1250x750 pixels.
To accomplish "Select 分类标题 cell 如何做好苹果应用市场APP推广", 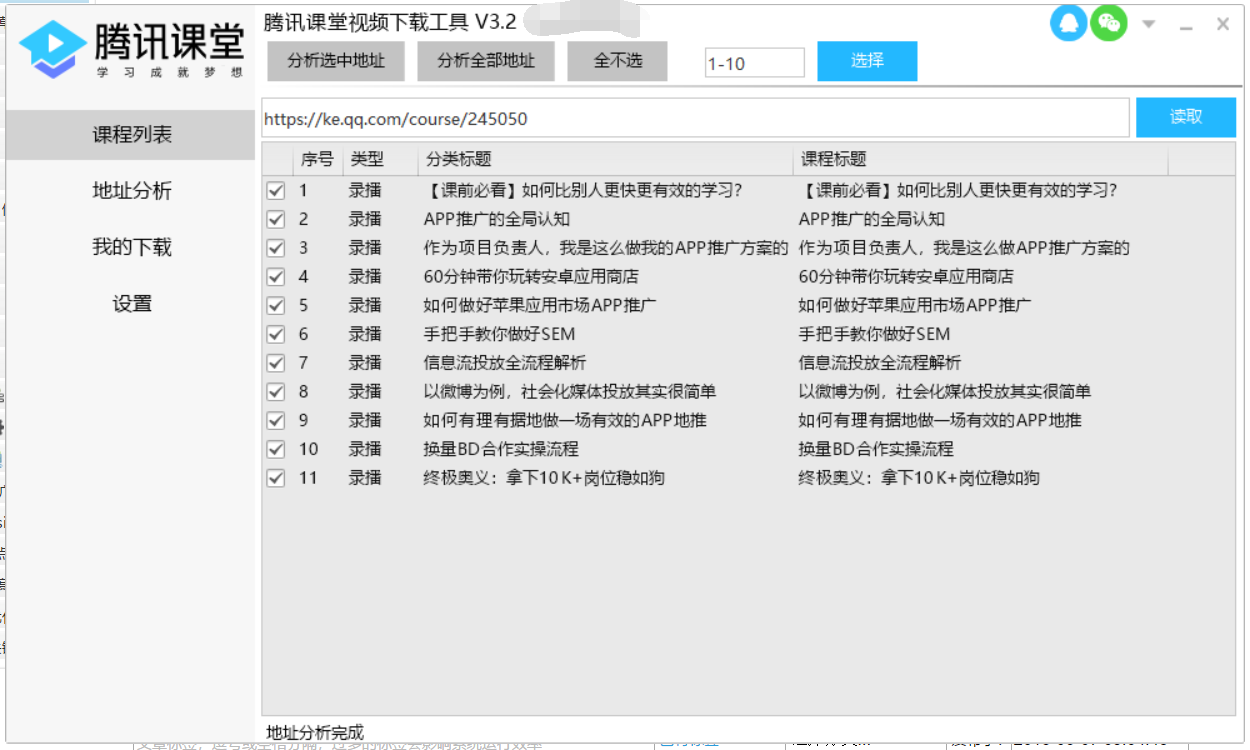I will 539,306.
